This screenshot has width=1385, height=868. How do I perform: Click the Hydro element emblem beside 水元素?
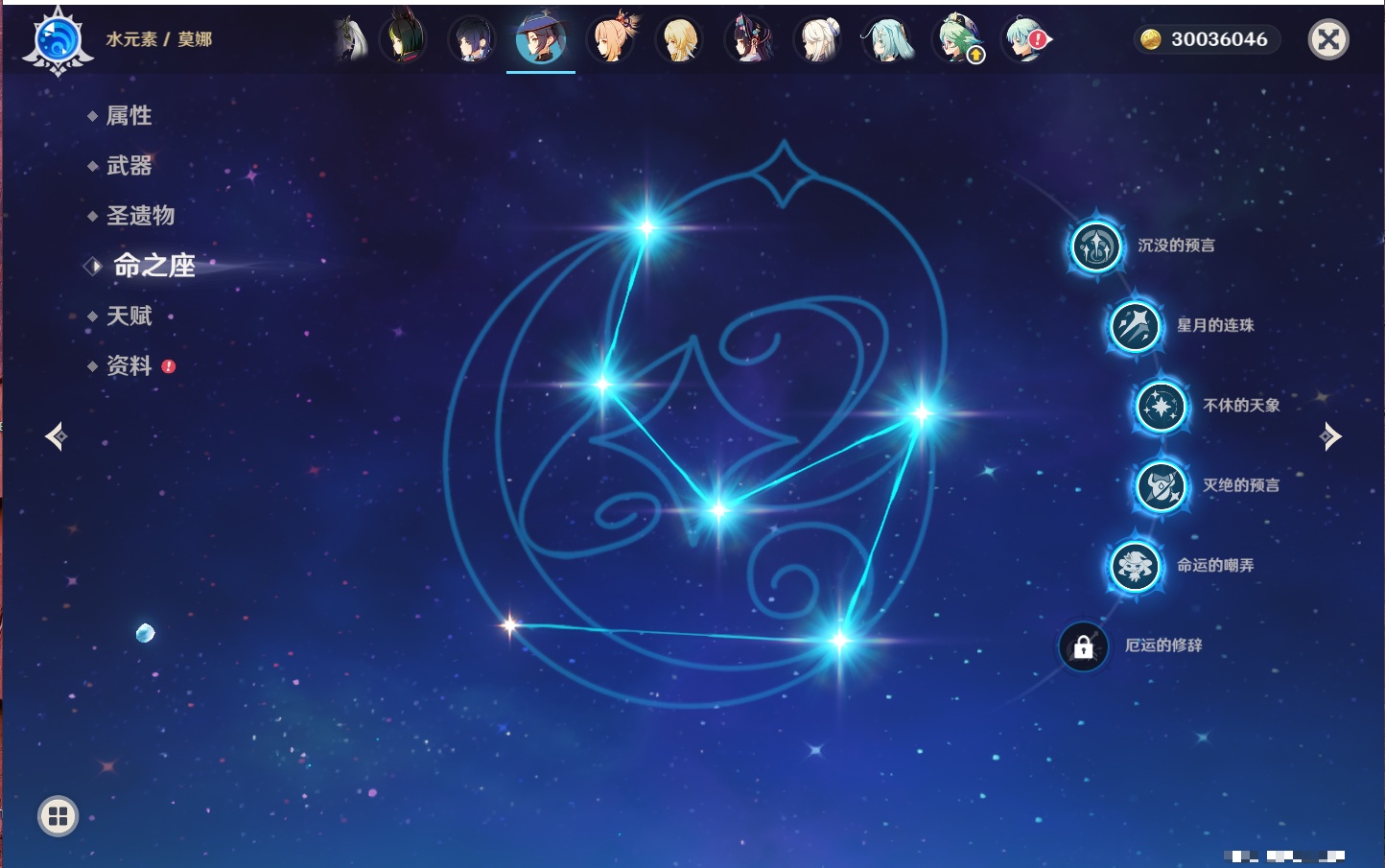[x=58, y=40]
